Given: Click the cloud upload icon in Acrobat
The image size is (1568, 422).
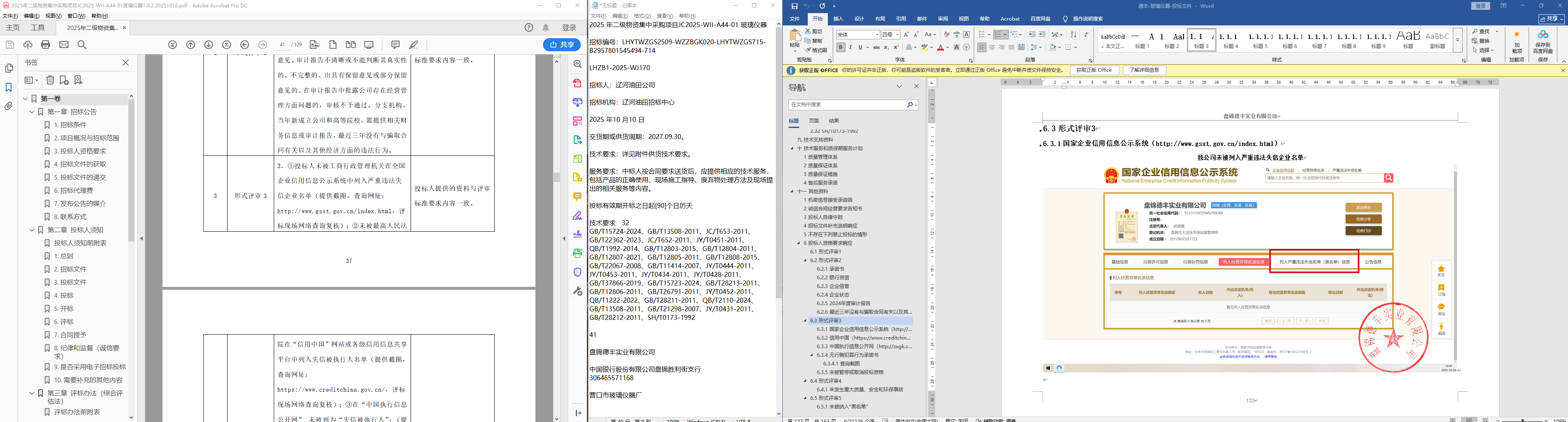Looking at the screenshot, I should point(27,44).
